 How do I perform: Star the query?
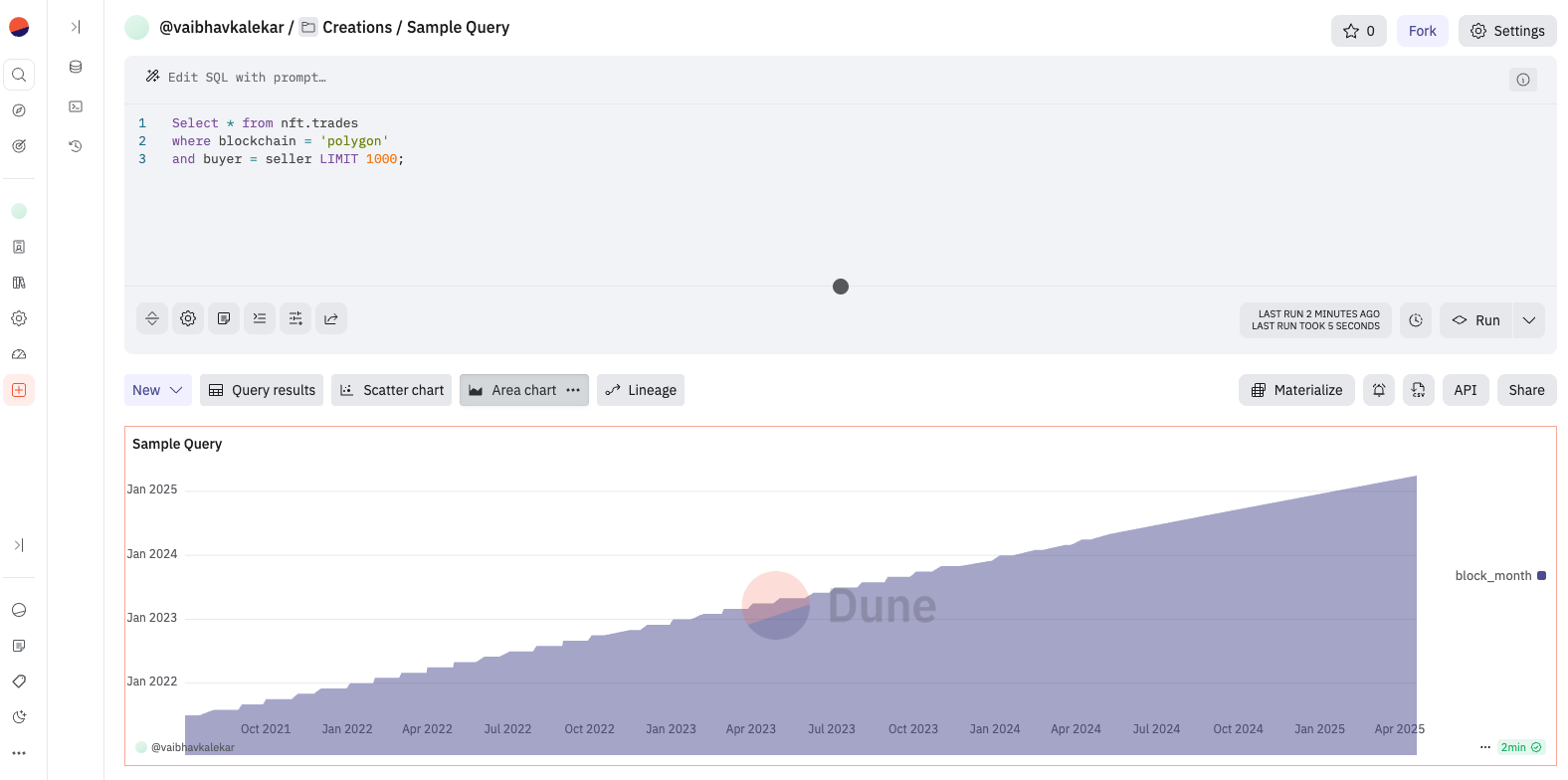[1359, 31]
